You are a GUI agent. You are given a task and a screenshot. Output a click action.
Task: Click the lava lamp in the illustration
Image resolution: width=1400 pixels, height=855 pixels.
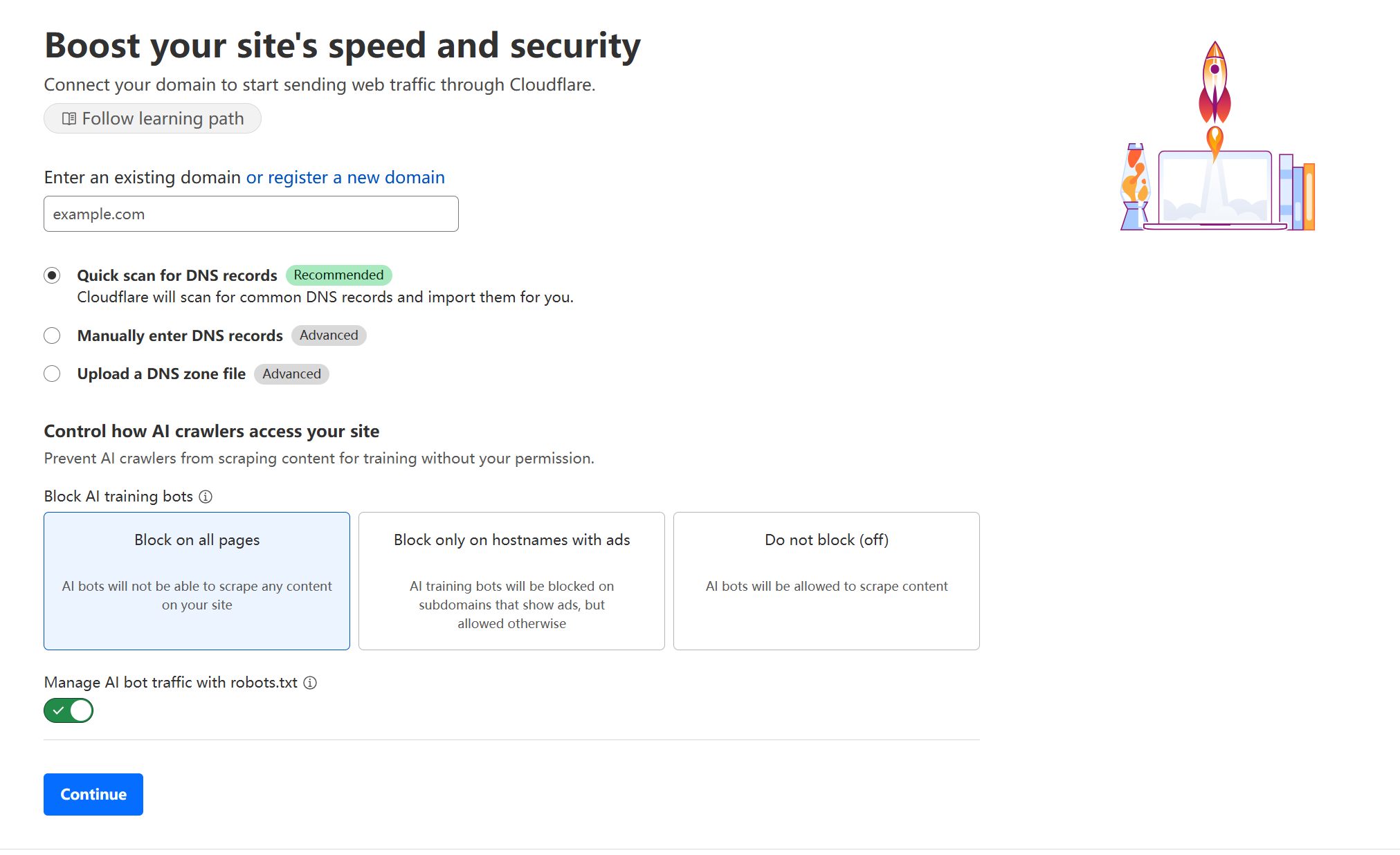coord(1135,186)
